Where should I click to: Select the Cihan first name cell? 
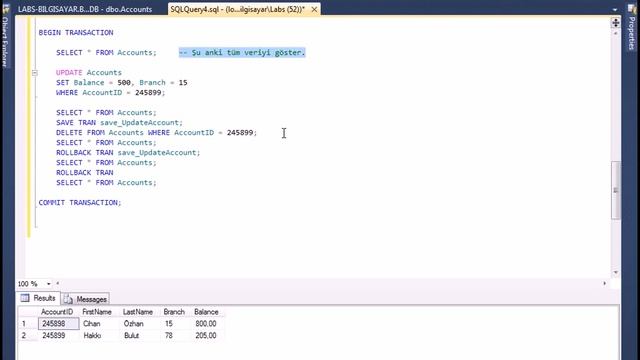tap(100, 324)
